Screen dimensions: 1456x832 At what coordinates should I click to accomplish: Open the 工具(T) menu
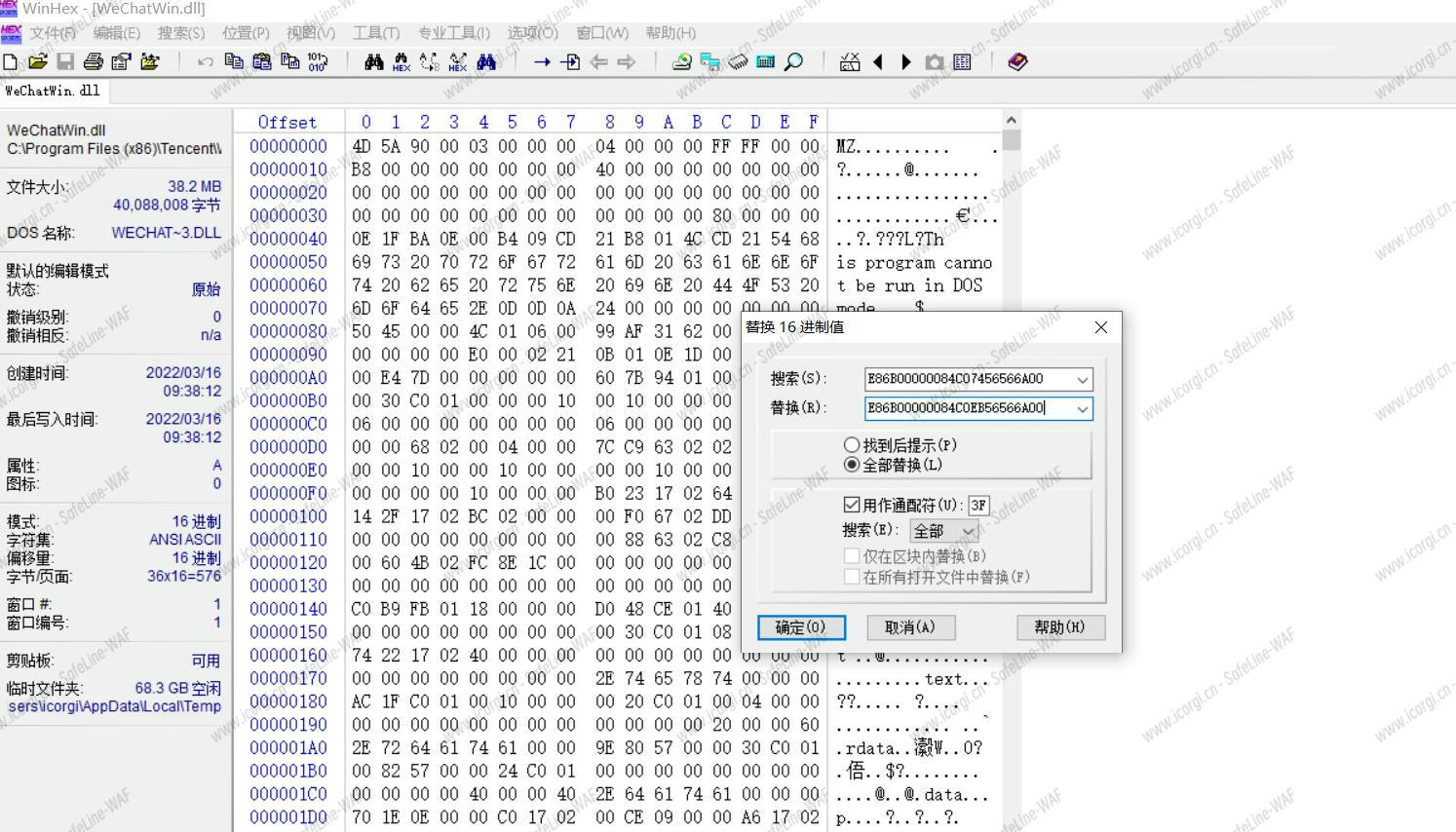pyautogui.click(x=376, y=33)
